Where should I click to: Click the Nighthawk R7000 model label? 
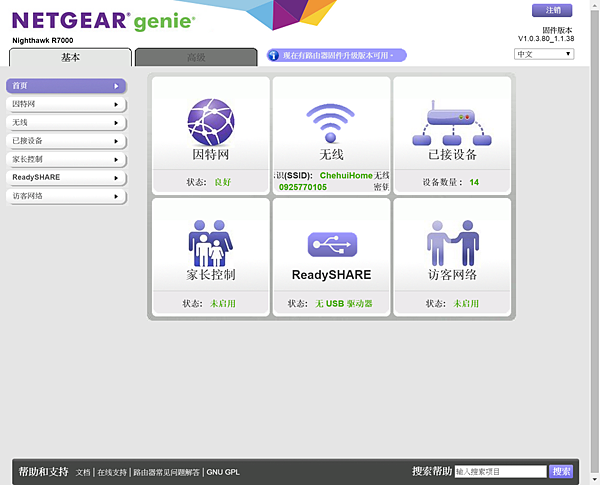coord(43,41)
